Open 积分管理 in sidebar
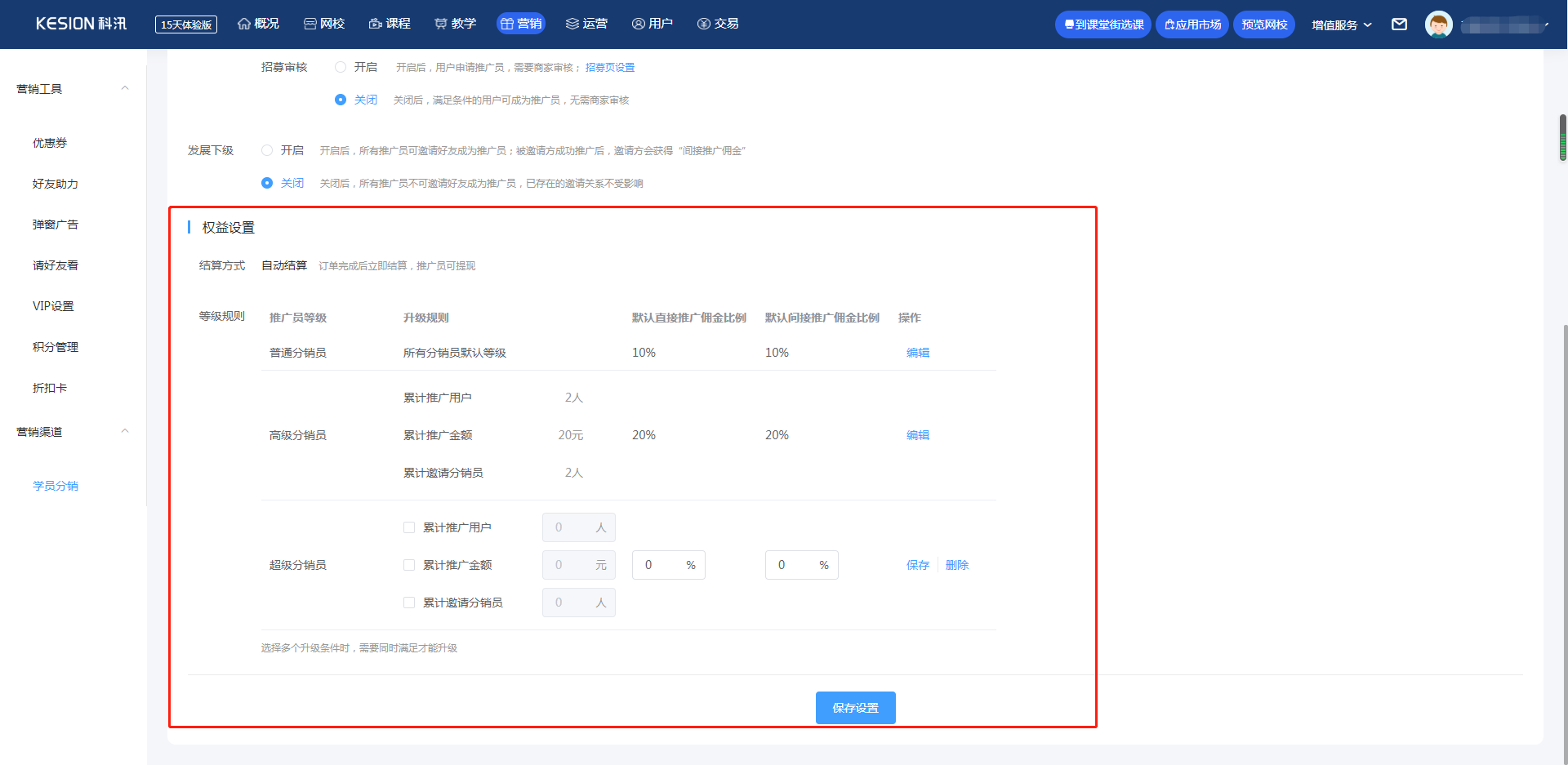1568x765 pixels. [x=56, y=347]
